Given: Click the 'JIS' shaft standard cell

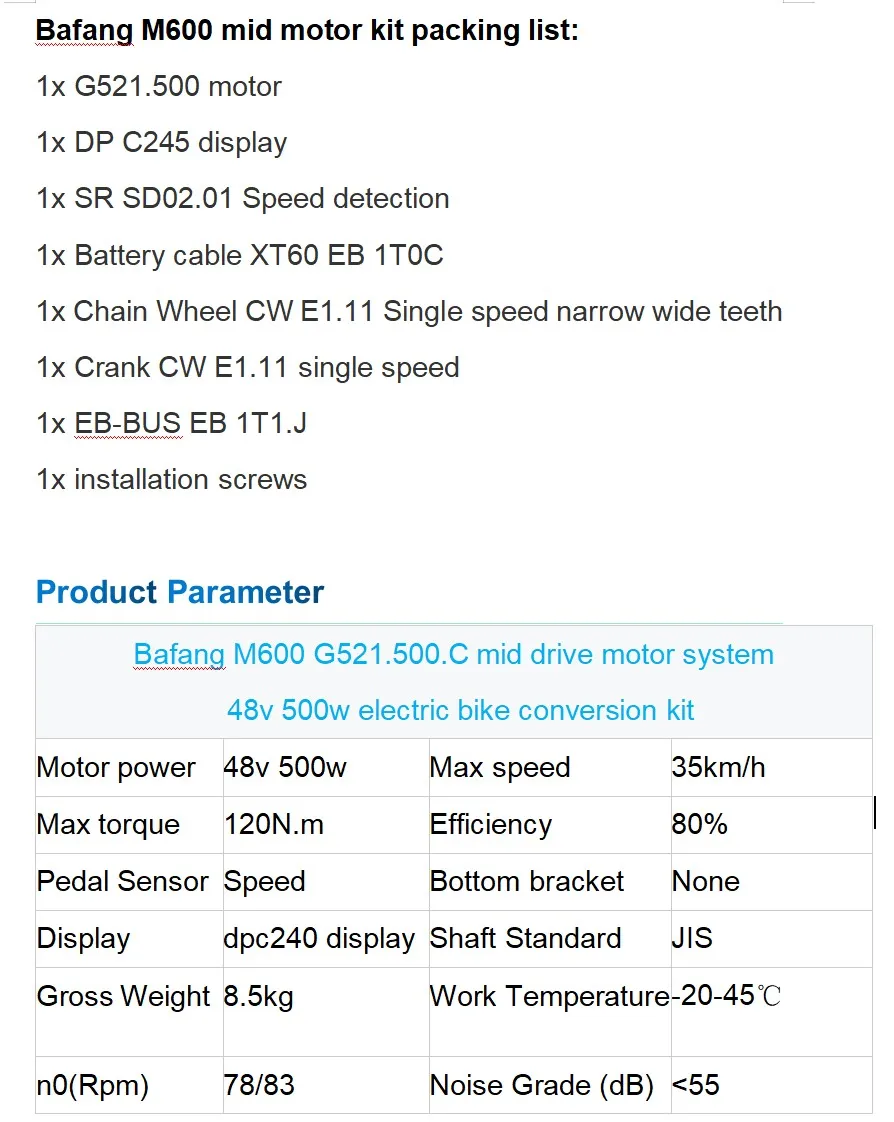Looking at the screenshot, I should tap(692, 939).
